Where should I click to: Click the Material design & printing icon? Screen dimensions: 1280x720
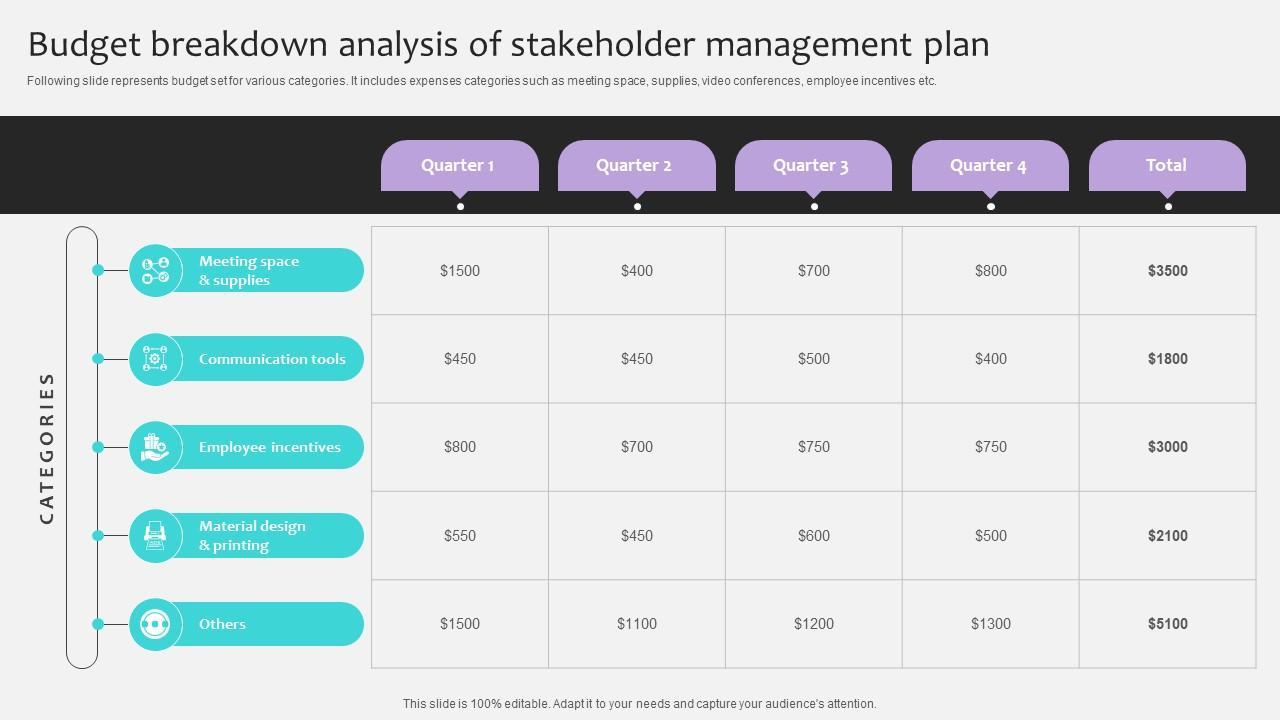pyautogui.click(x=155, y=535)
